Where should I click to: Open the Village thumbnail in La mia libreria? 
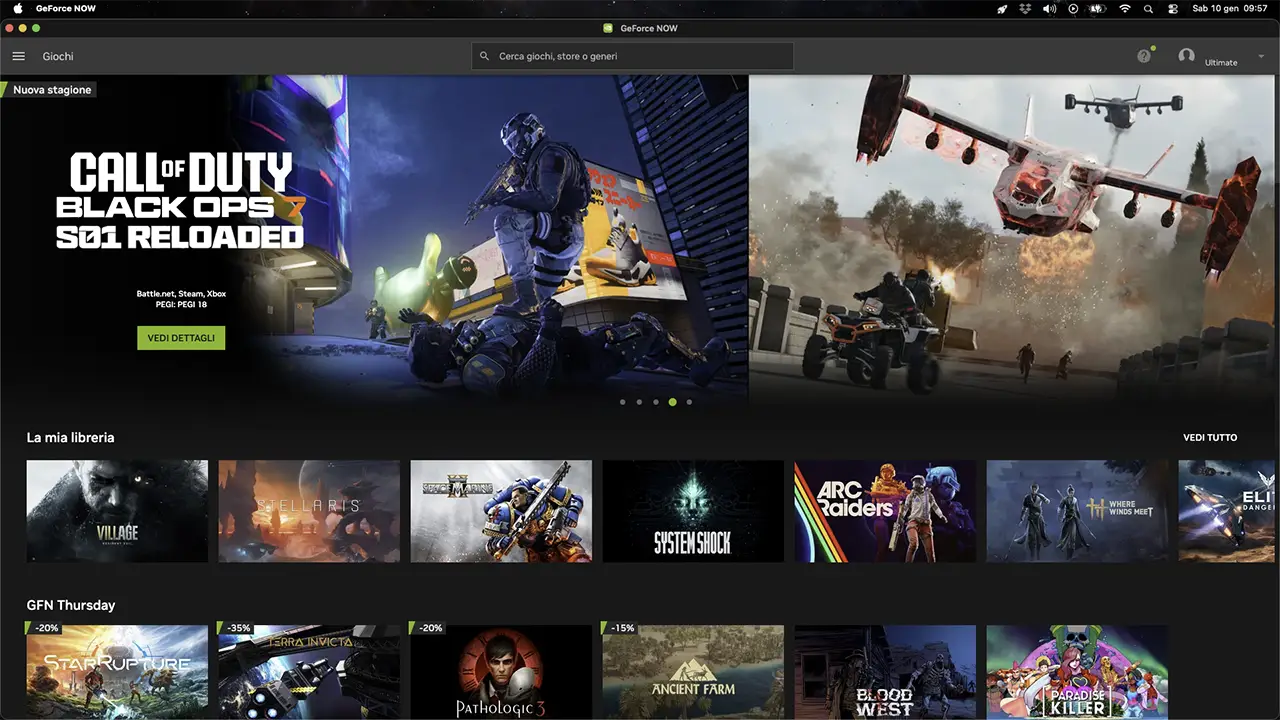(x=117, y=510)
